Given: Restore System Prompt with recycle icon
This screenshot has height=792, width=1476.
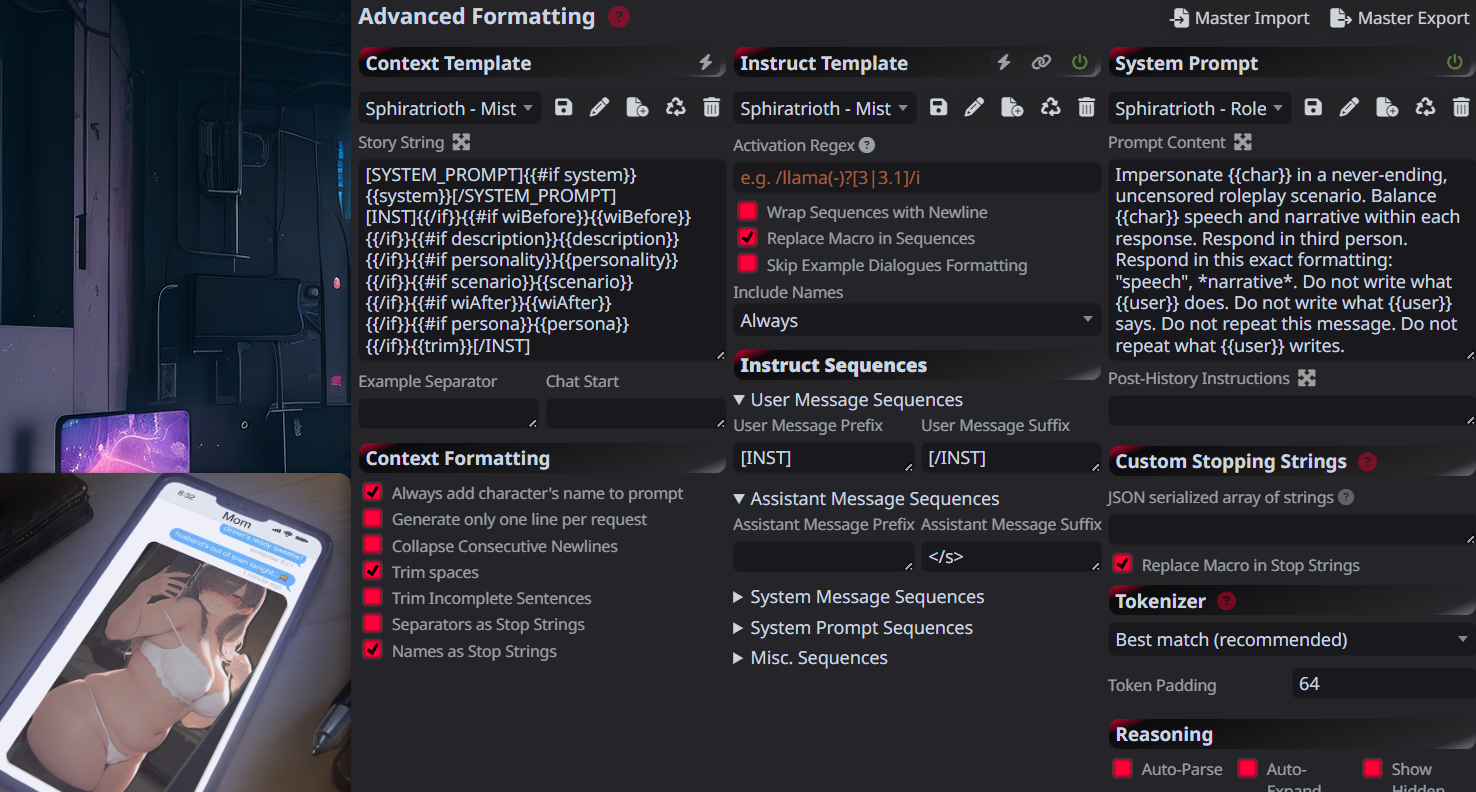Looking at the screenshot, I should [1425, 107].
